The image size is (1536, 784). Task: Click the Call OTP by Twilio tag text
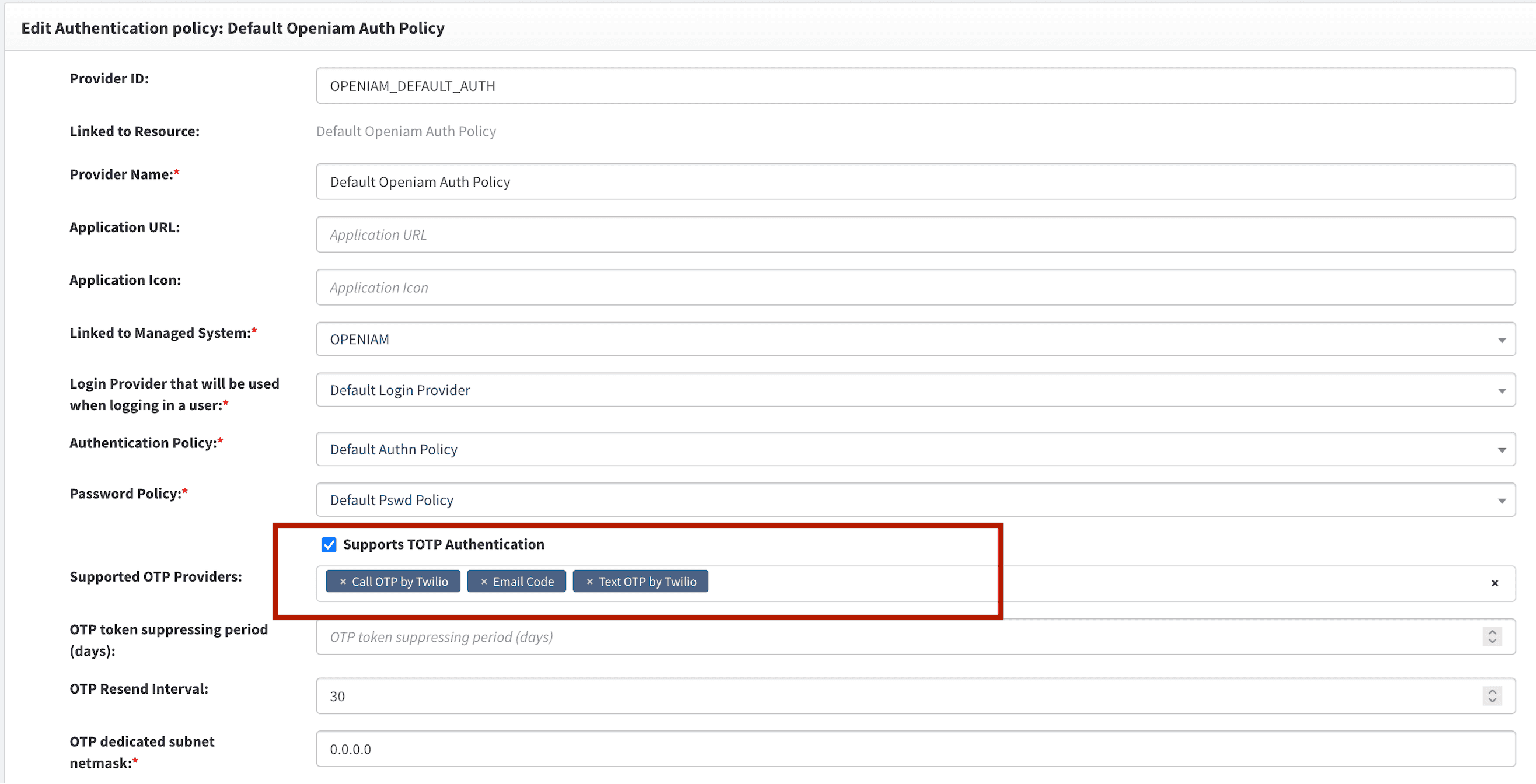pos(400,582)
